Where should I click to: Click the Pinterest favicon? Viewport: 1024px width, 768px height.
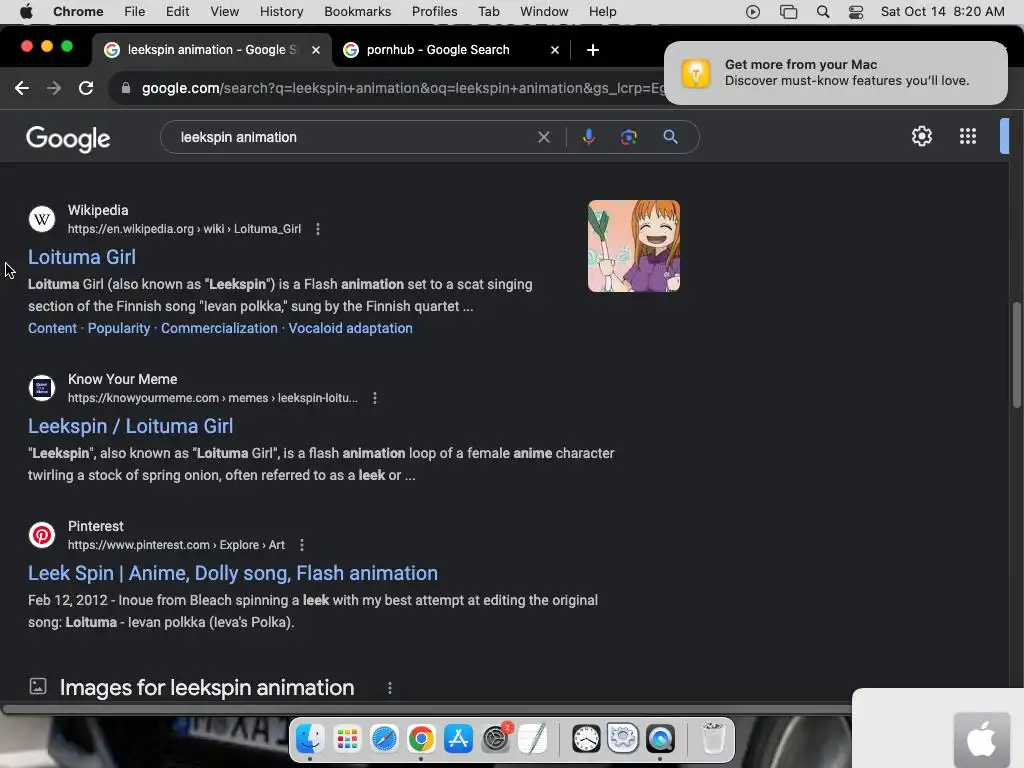(x=42, y=535)
